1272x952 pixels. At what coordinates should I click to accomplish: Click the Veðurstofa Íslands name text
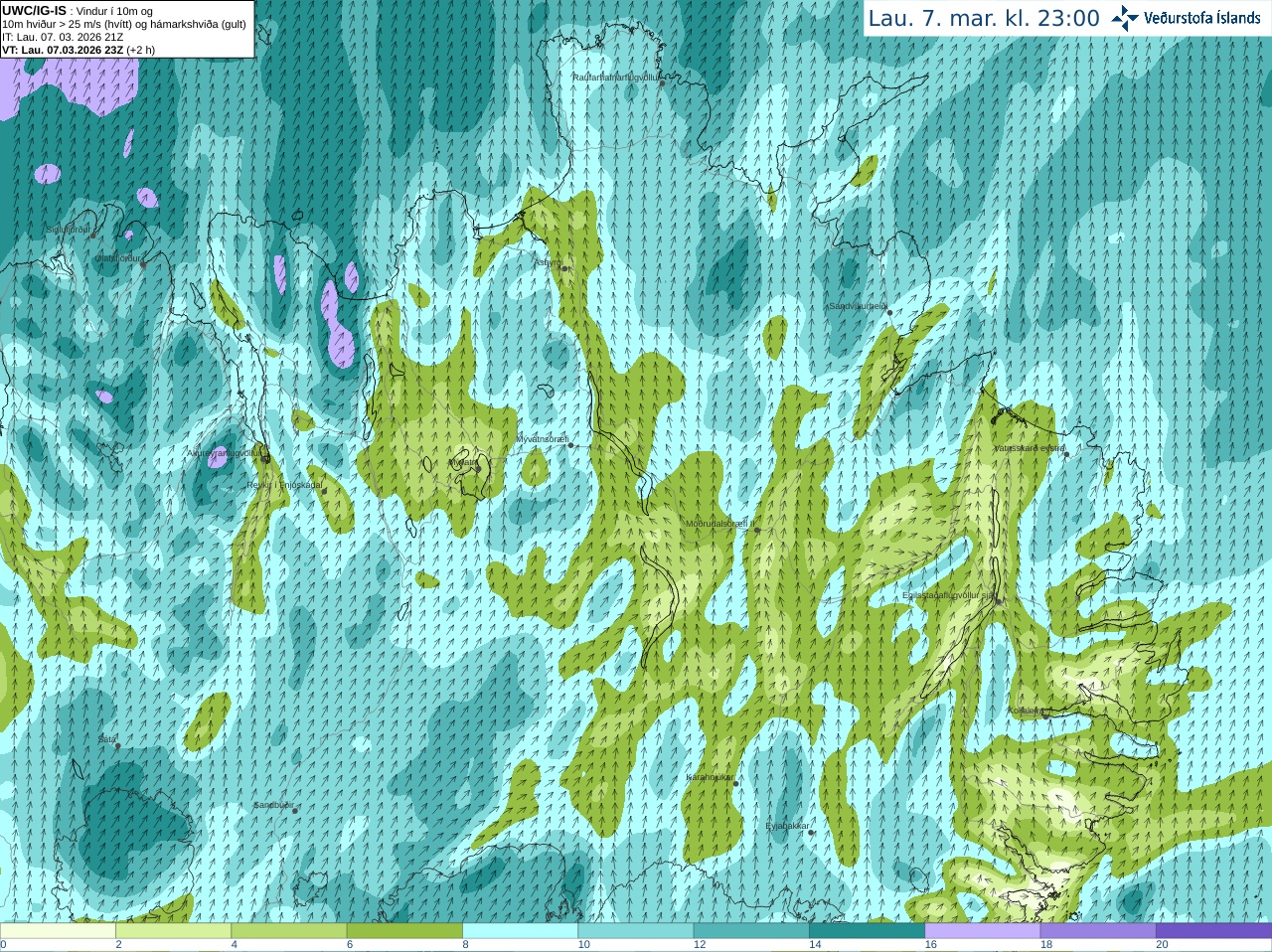pos(1202,18)
